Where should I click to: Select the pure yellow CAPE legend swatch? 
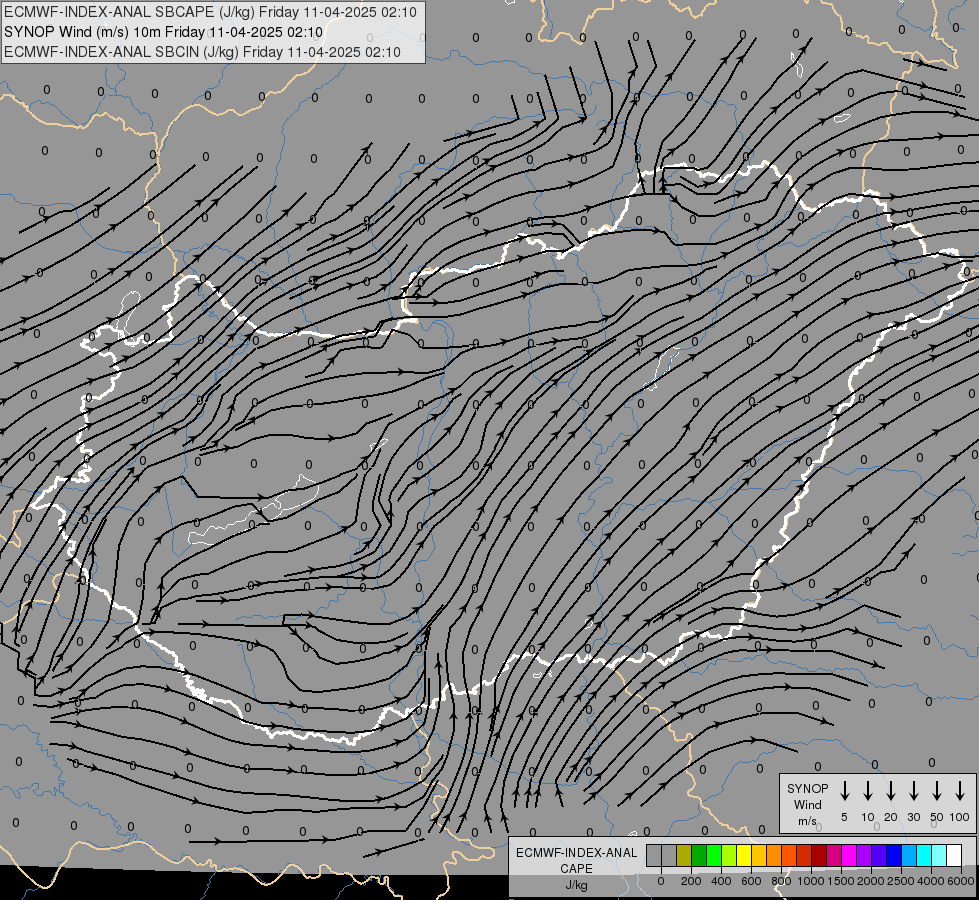744,855
